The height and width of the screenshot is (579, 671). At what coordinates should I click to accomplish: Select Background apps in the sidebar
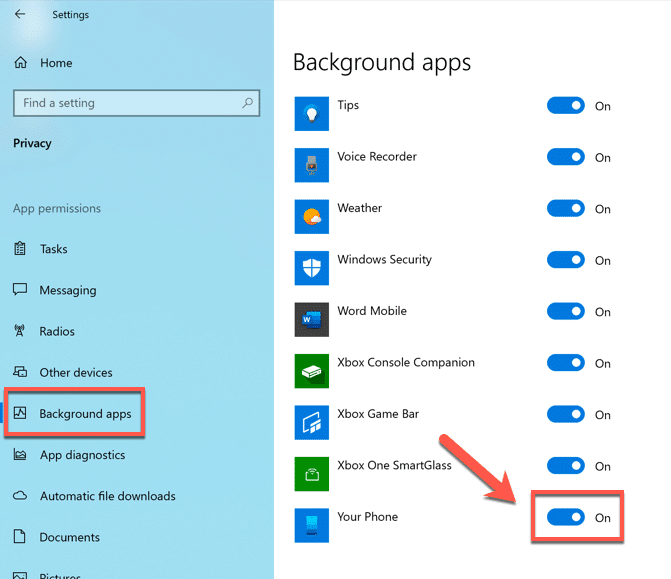click(x=85, y=414)
